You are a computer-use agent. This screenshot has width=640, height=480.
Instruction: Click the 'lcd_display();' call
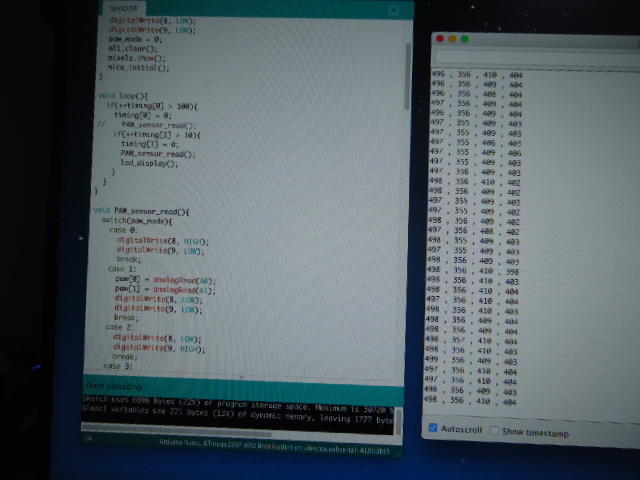coord(149,163)
